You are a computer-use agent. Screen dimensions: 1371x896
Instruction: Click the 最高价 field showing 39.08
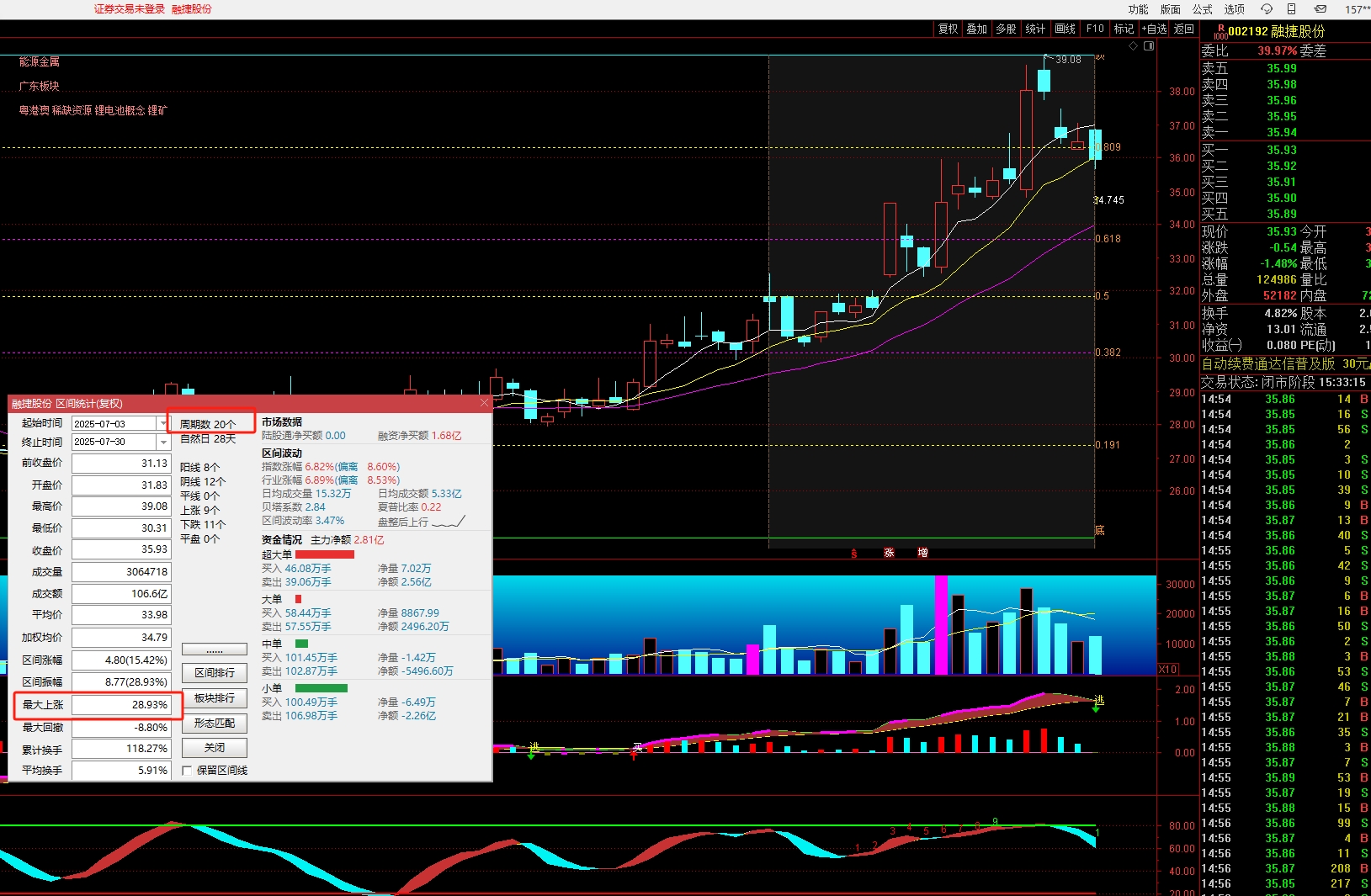pos(120,506)
